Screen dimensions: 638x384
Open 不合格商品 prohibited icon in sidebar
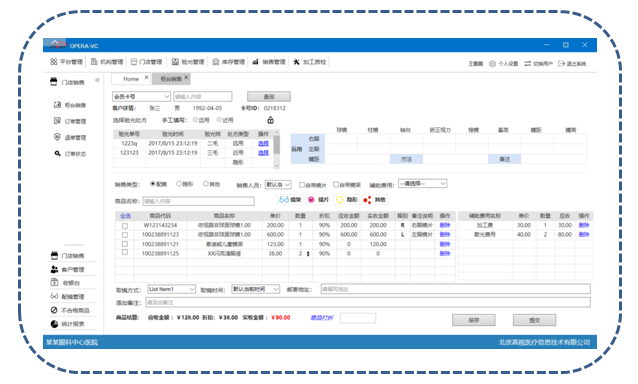tap(54, 310)
